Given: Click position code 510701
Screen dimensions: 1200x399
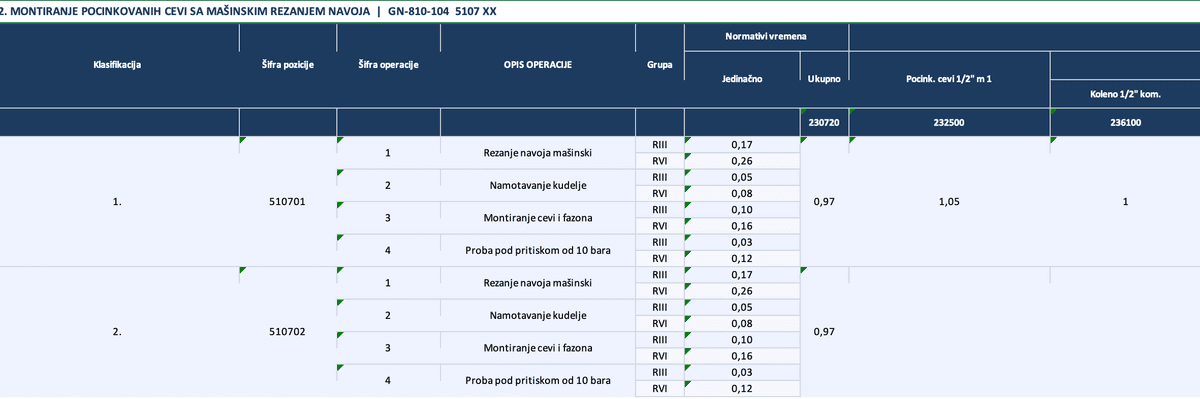Looking at the screenshot, I should pyautogui.click(x=288, y=202).
